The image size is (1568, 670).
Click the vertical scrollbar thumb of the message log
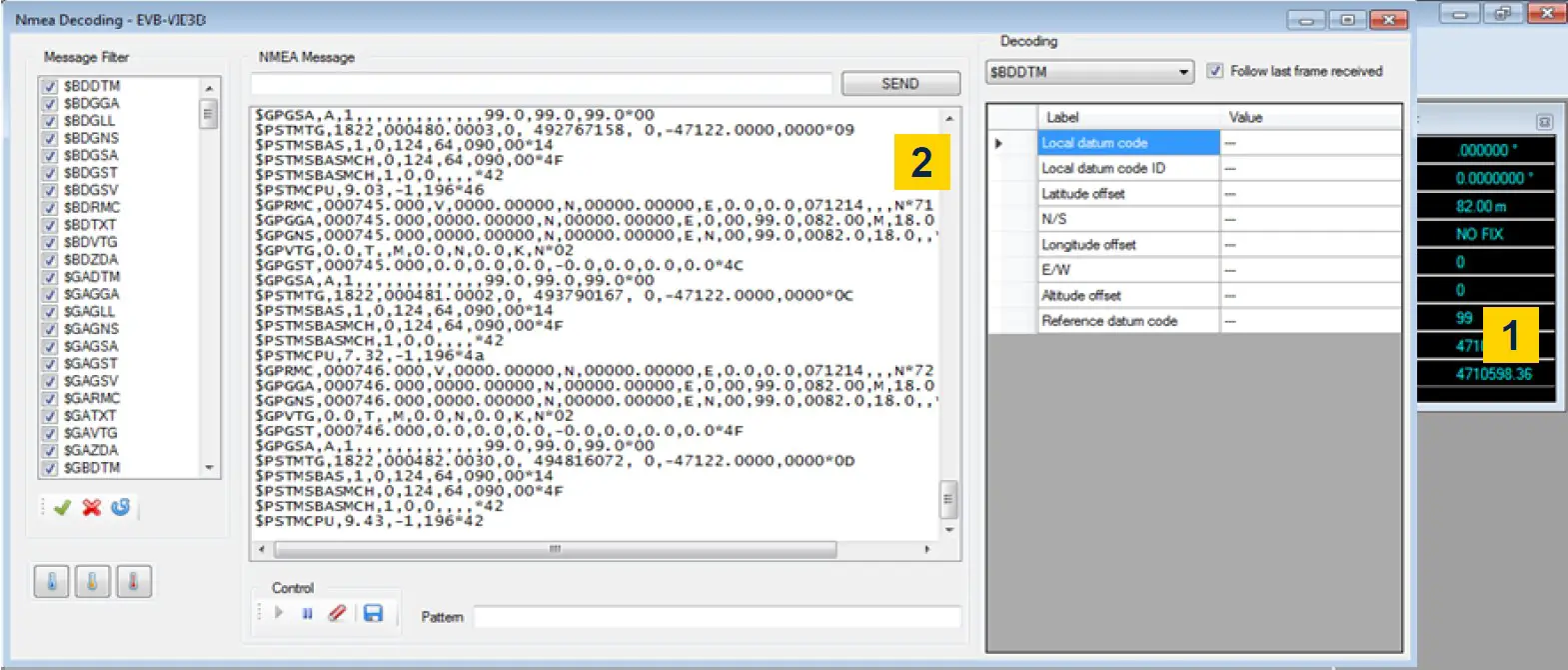[x=949, y=499]
